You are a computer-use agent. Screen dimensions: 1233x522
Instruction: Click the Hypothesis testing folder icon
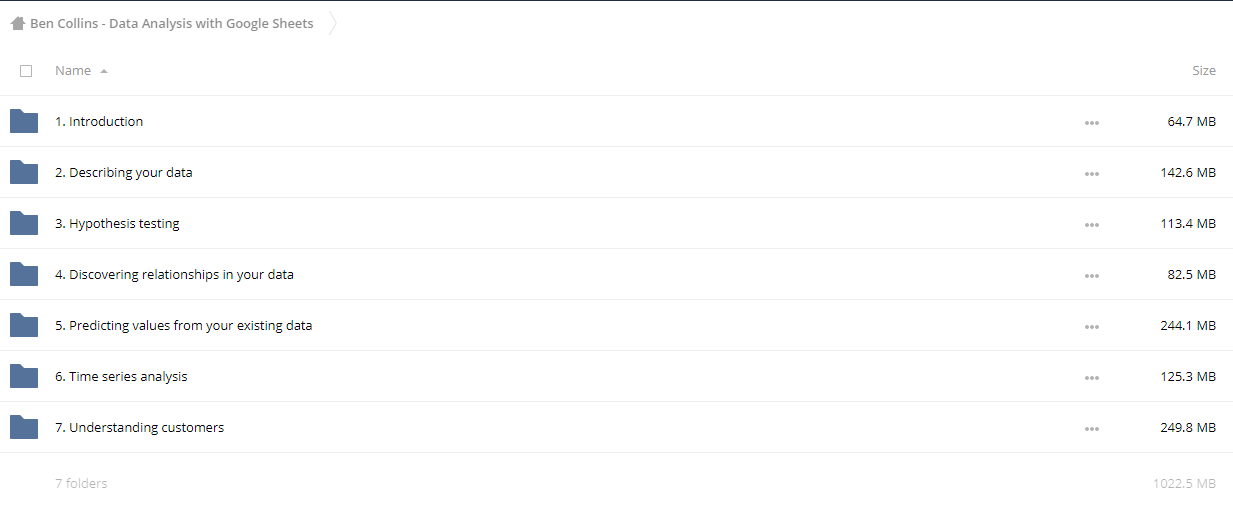pos(24,223)
